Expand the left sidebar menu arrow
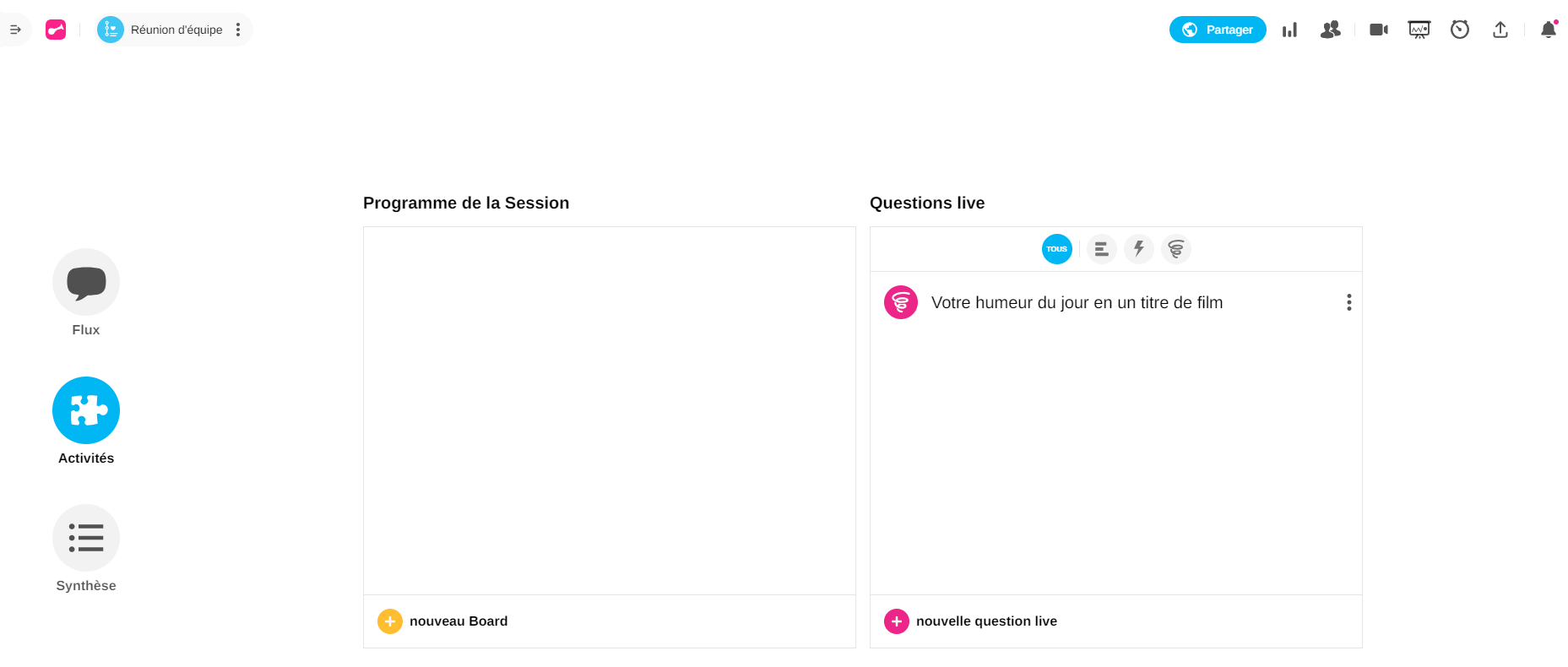Image resolution: width=1568 pixels, height=667 pixels. click(x=15, y=30)
